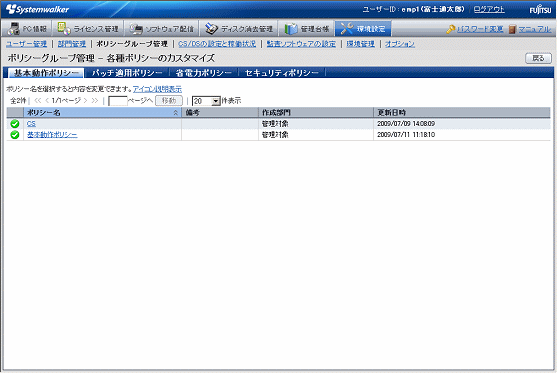557x373 pixels.
Task: Open オプション submenu link
Action: (x=400, y=44)
